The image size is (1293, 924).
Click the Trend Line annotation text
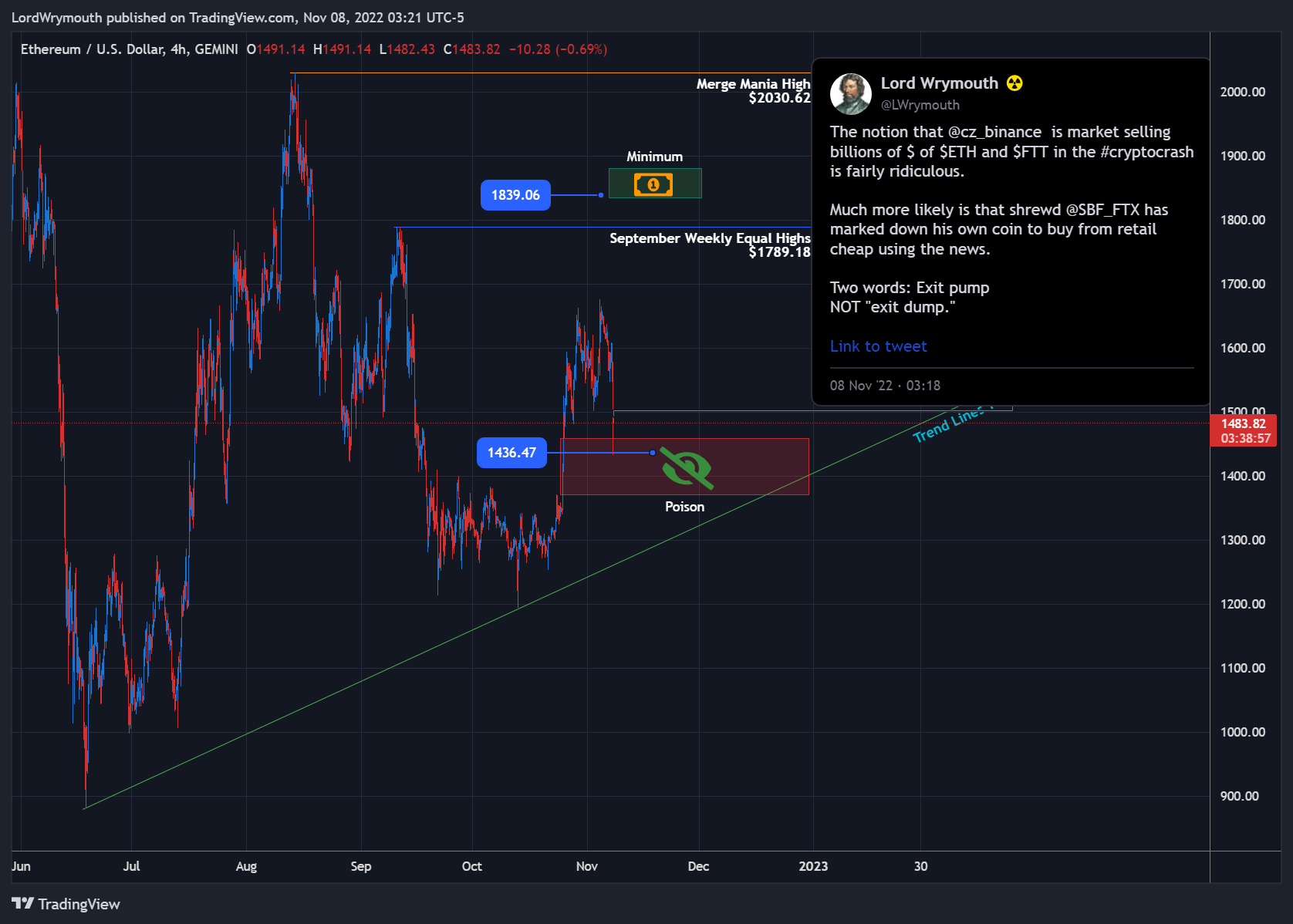click(950, 424)
